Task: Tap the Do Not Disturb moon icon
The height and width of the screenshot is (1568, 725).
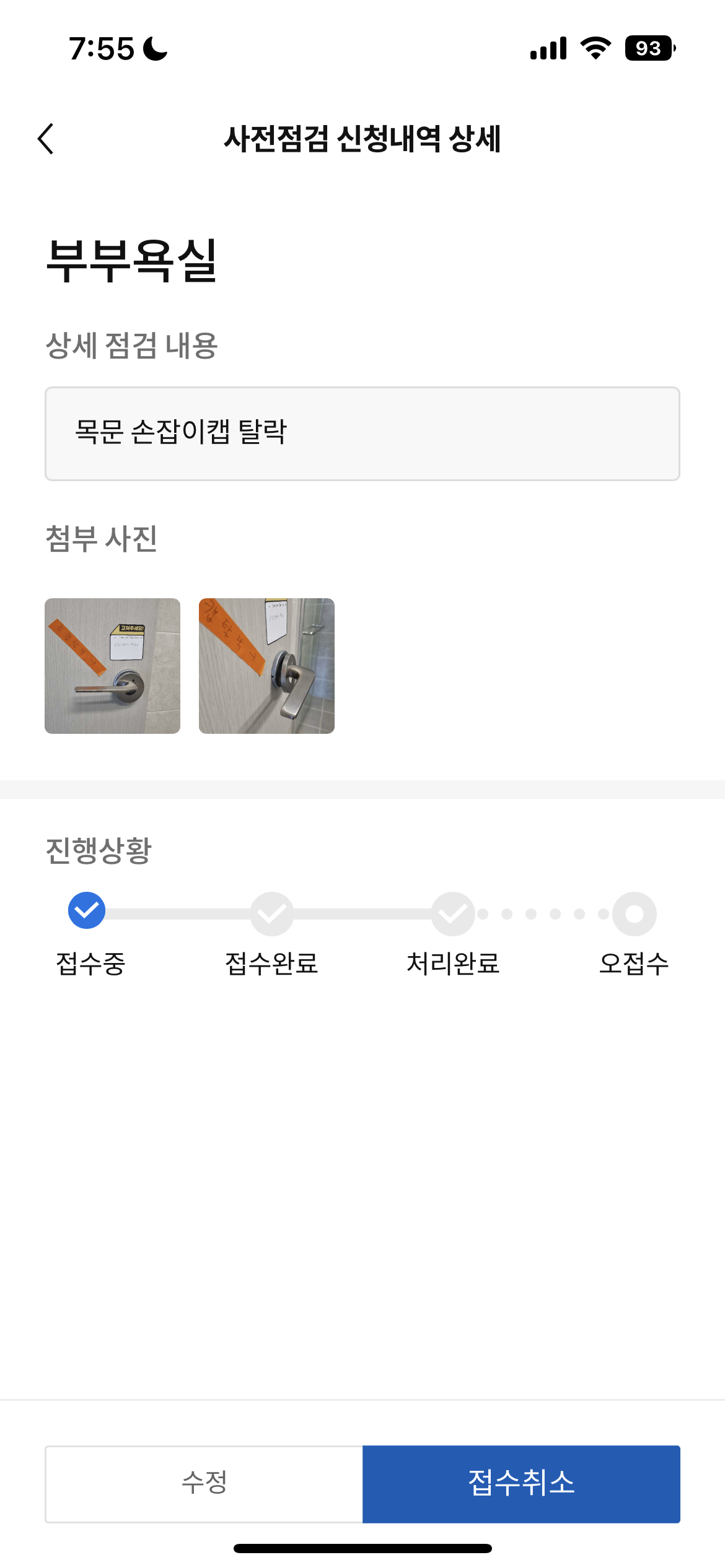Action: (156, 48)
